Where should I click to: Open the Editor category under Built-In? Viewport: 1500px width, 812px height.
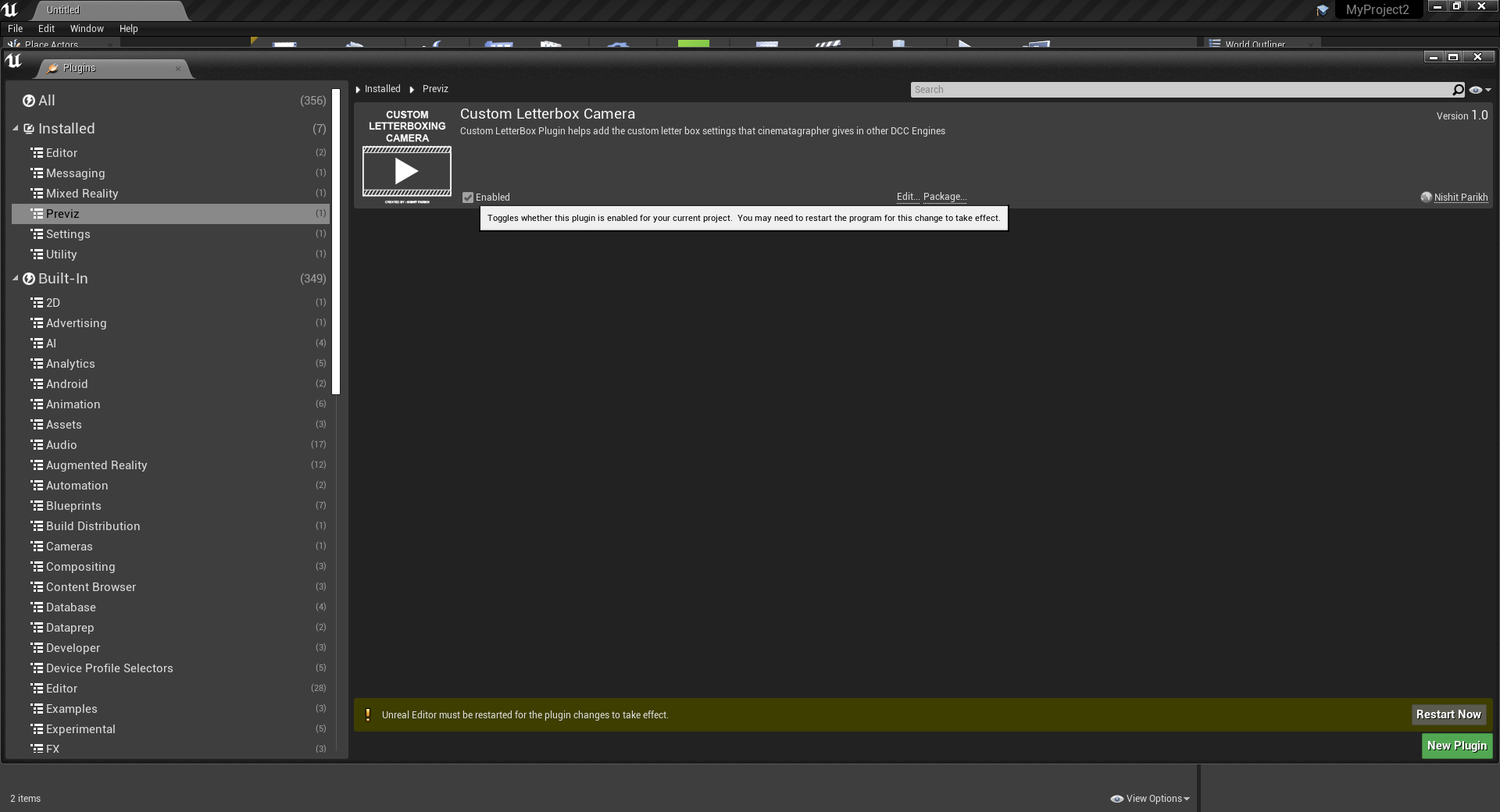[170, 689]
